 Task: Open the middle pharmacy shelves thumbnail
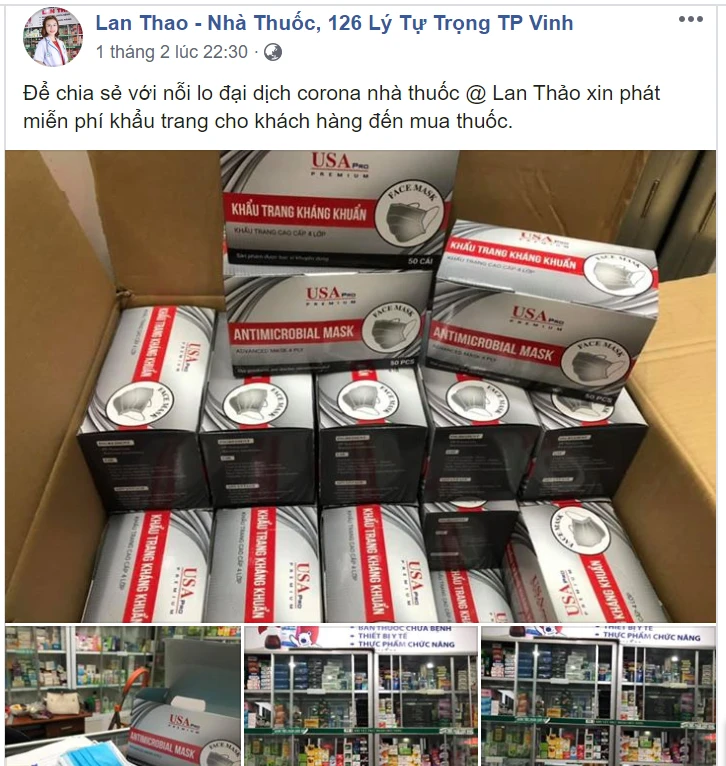coord(361,696)
